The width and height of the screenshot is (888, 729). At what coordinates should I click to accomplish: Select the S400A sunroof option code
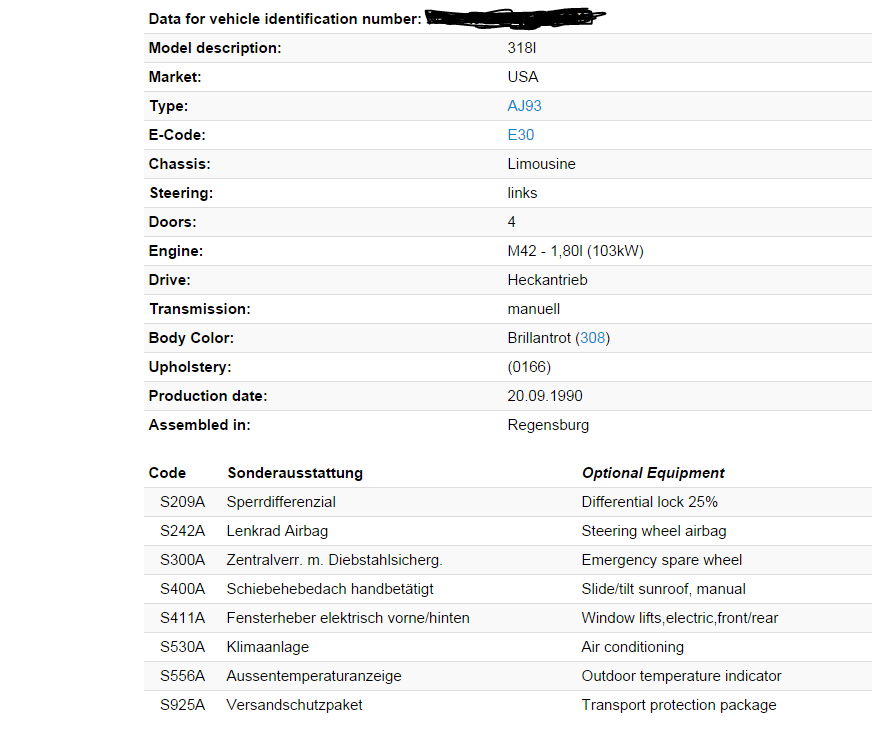click(182, 589)
